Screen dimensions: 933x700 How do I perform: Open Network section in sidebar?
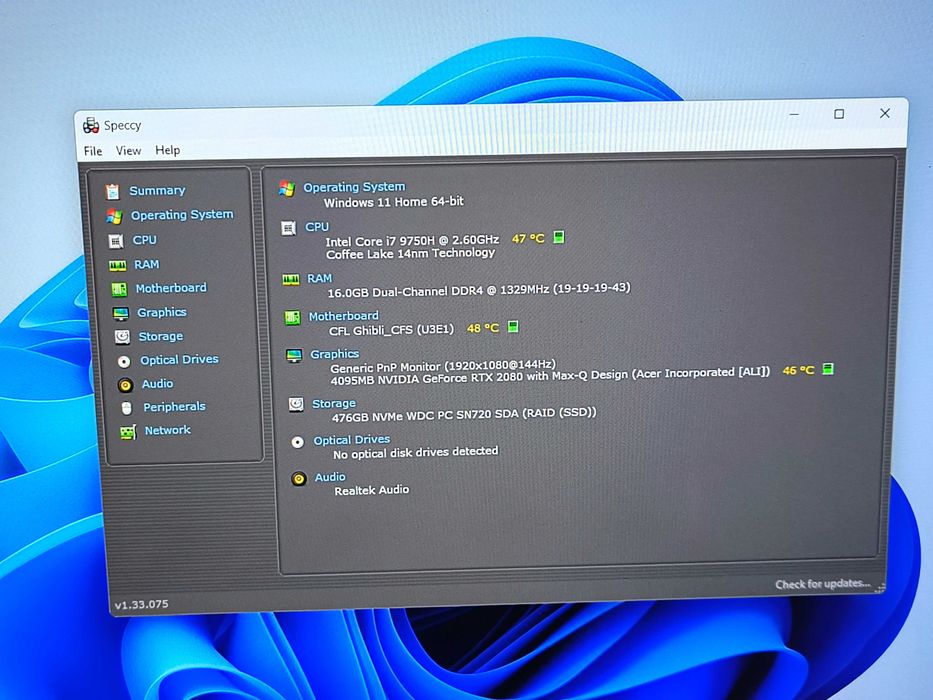point(168,430)
